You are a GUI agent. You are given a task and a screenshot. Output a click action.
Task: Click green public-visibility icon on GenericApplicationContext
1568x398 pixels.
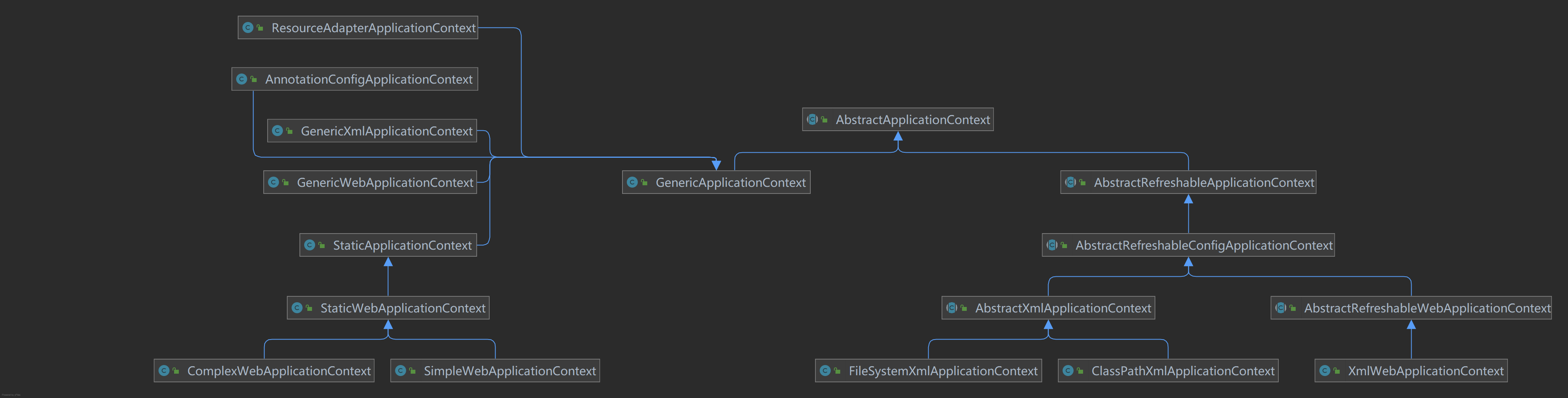point(644,183)
